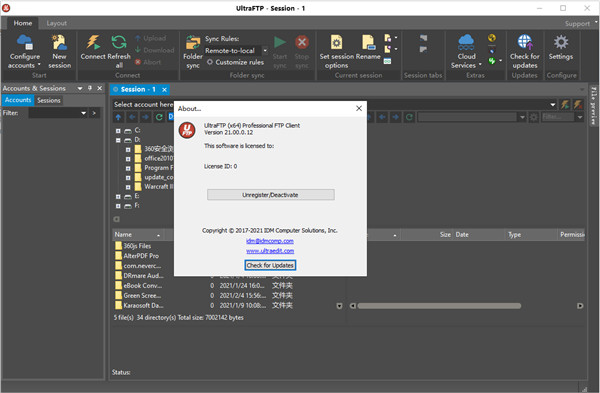
Task: Pin the Accounts & Sessions panel
Action: (90, 88)
